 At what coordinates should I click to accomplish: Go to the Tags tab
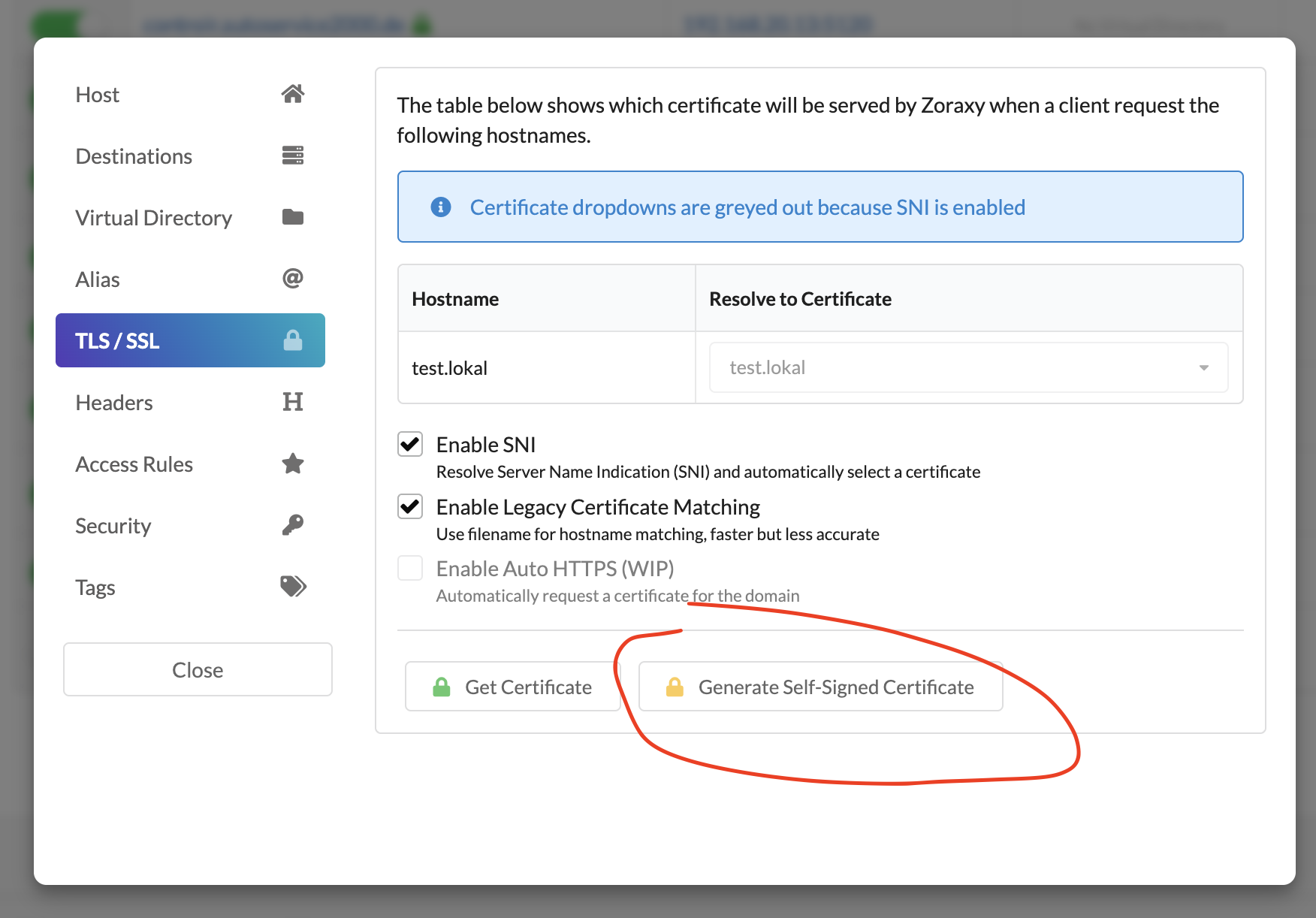tap(190, 587)
